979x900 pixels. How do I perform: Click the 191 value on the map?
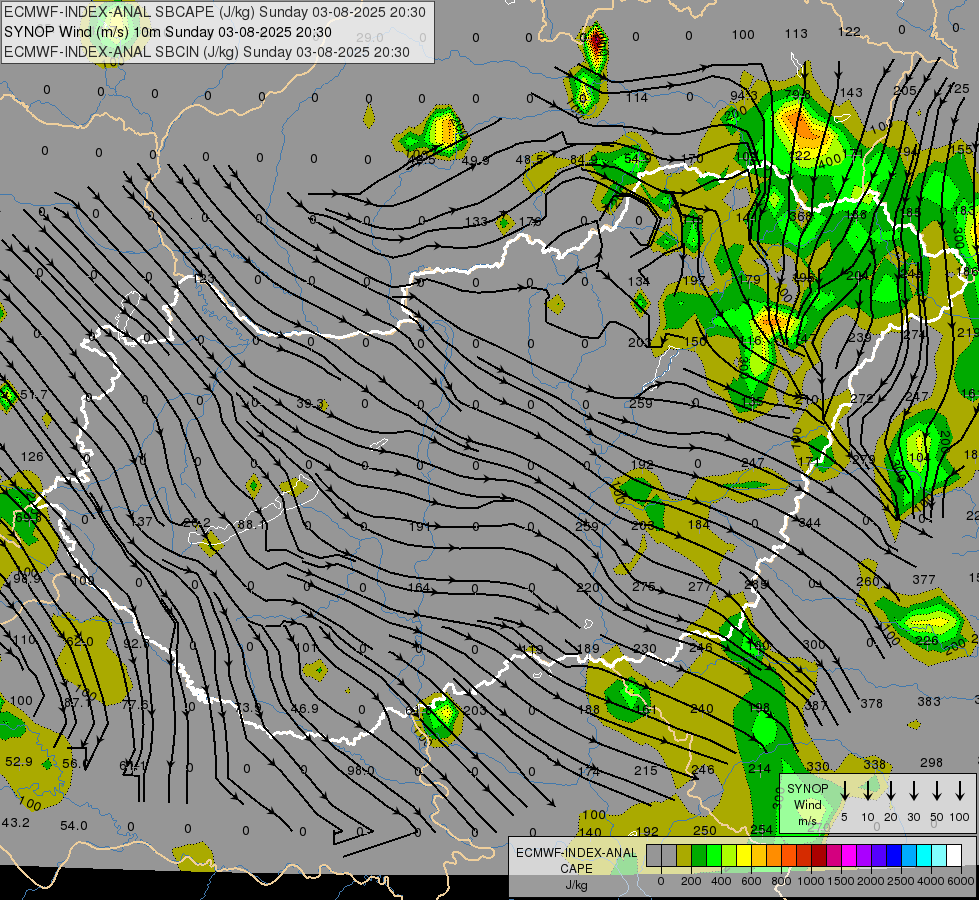pos(420,527)
